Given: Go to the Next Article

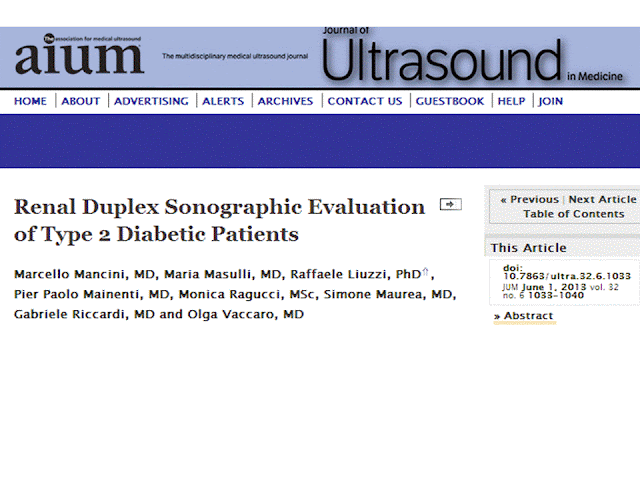Looking at the screenshot, I should [602, 200].
